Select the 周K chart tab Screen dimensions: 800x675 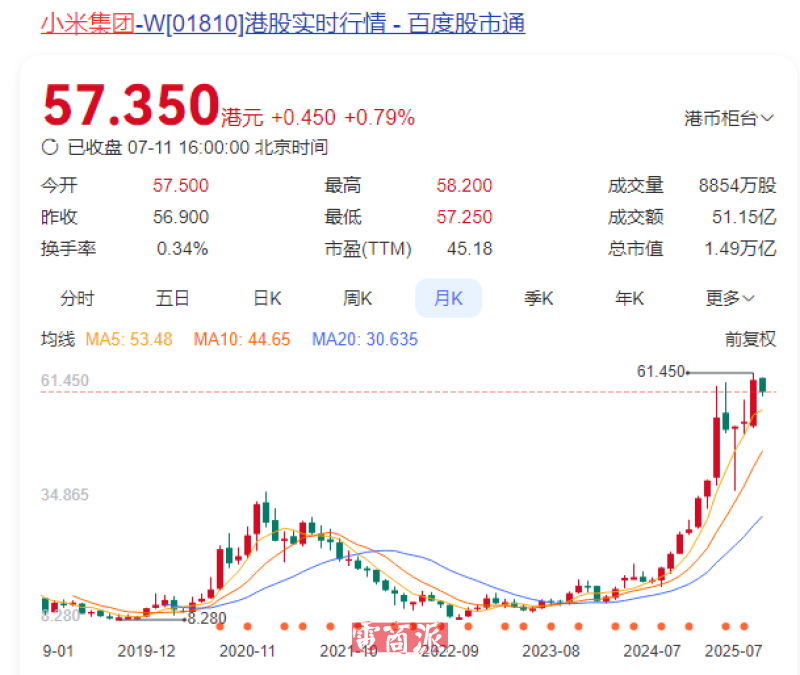coord(358,298)
